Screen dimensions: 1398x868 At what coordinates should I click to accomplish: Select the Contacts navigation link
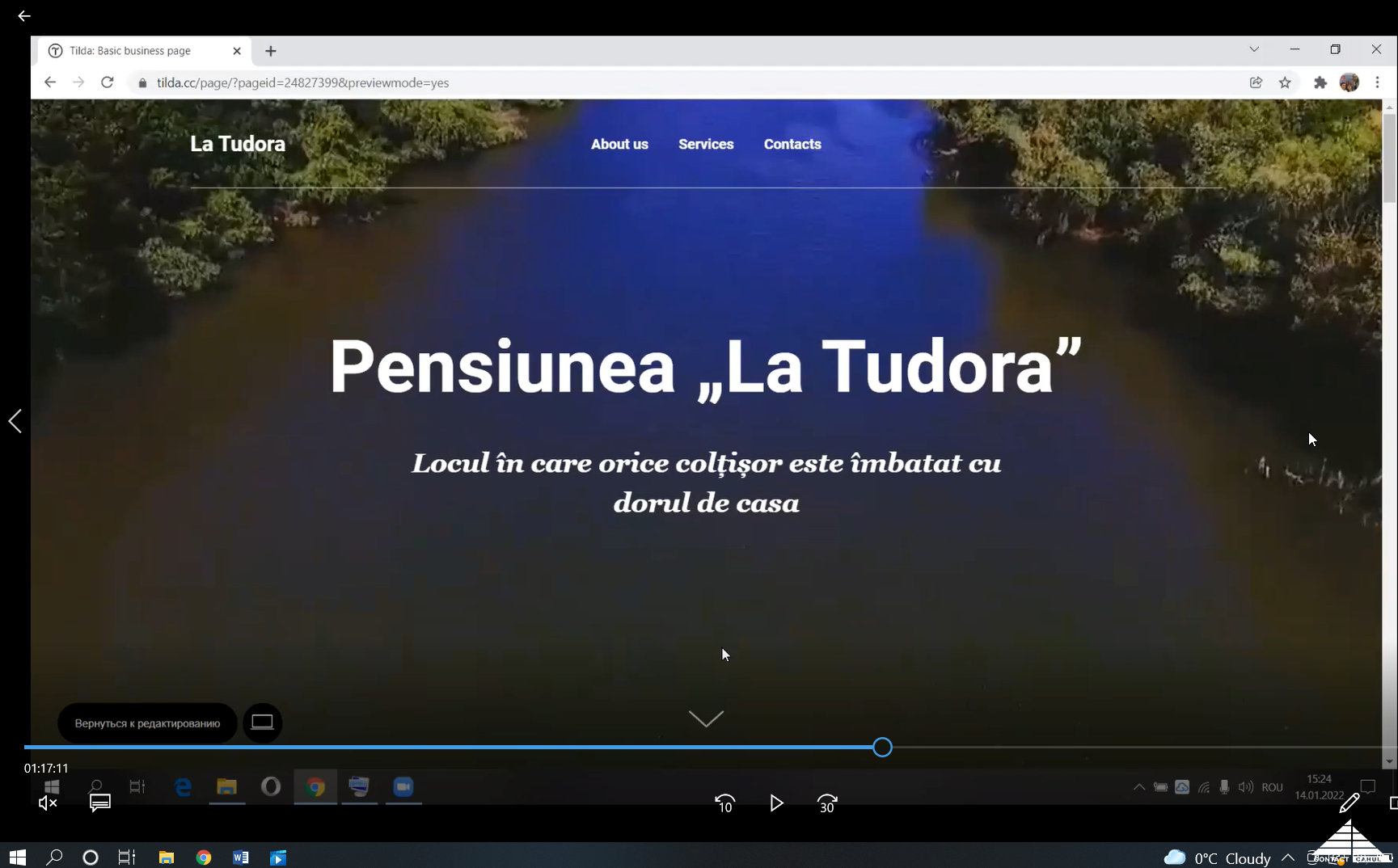792,144
